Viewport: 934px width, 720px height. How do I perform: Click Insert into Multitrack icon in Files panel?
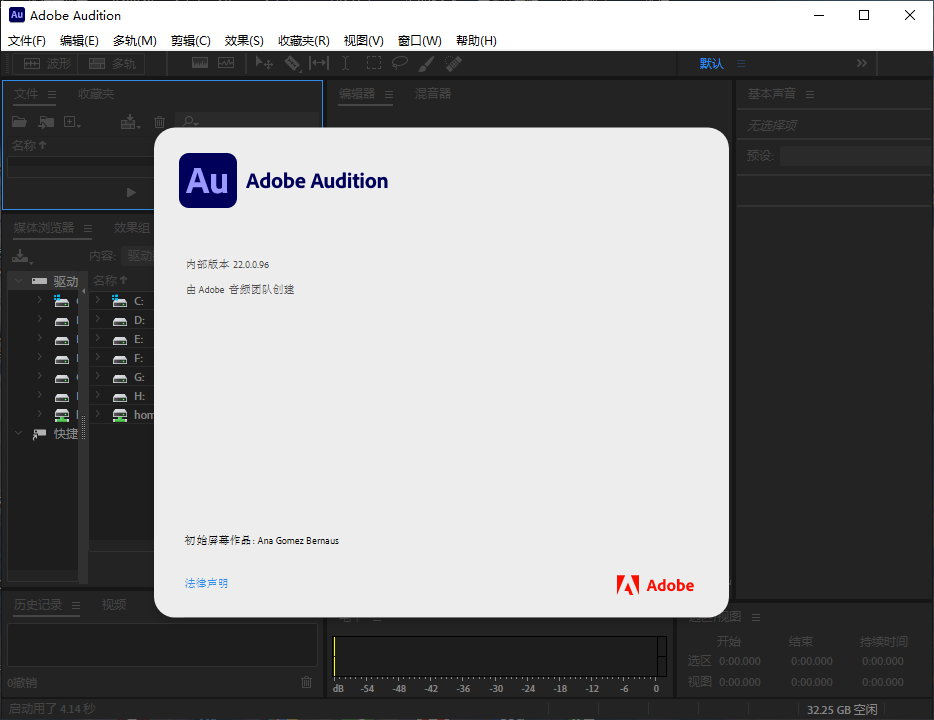(130, 122)
